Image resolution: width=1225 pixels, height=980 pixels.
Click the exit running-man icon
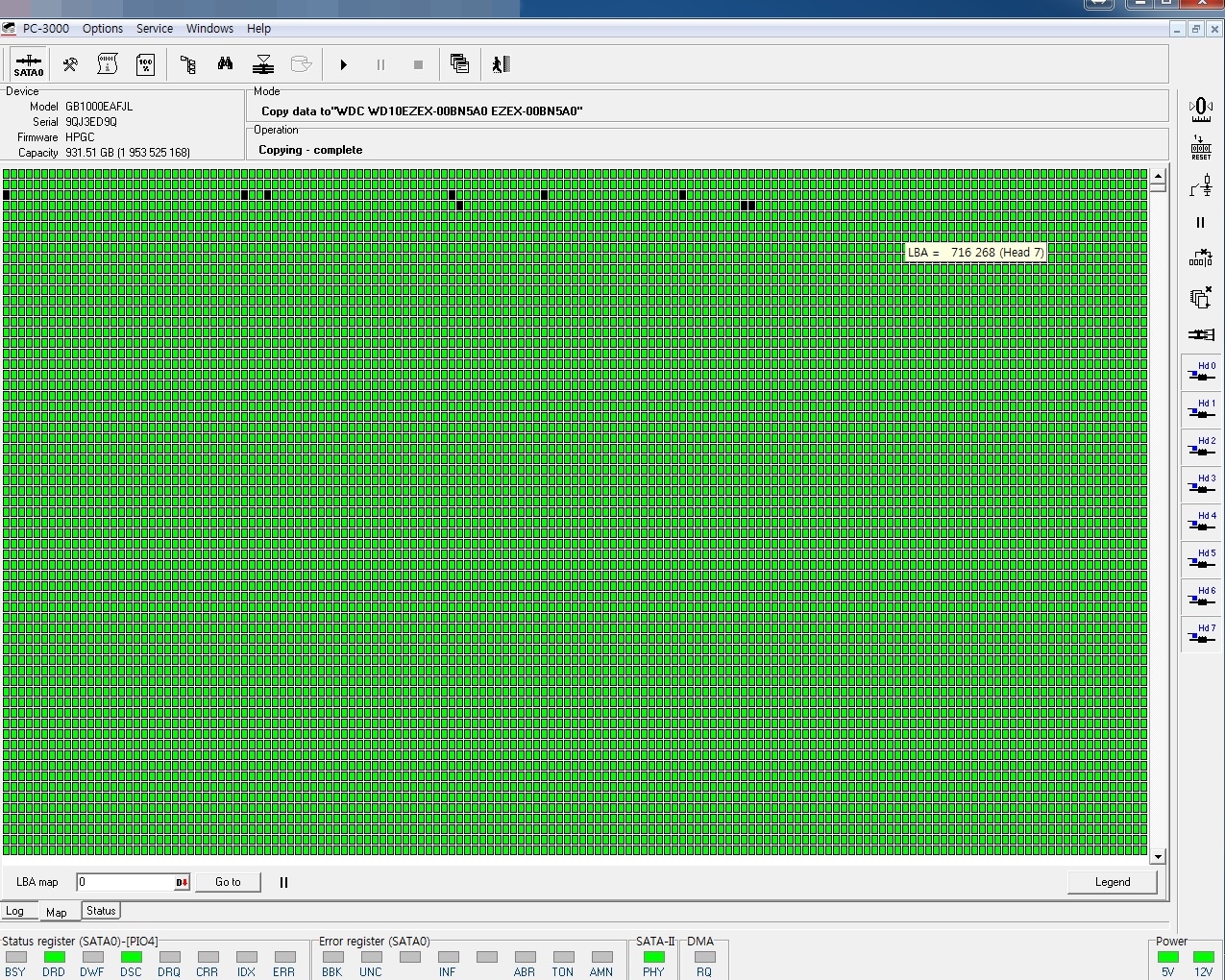tap(501, 64)
